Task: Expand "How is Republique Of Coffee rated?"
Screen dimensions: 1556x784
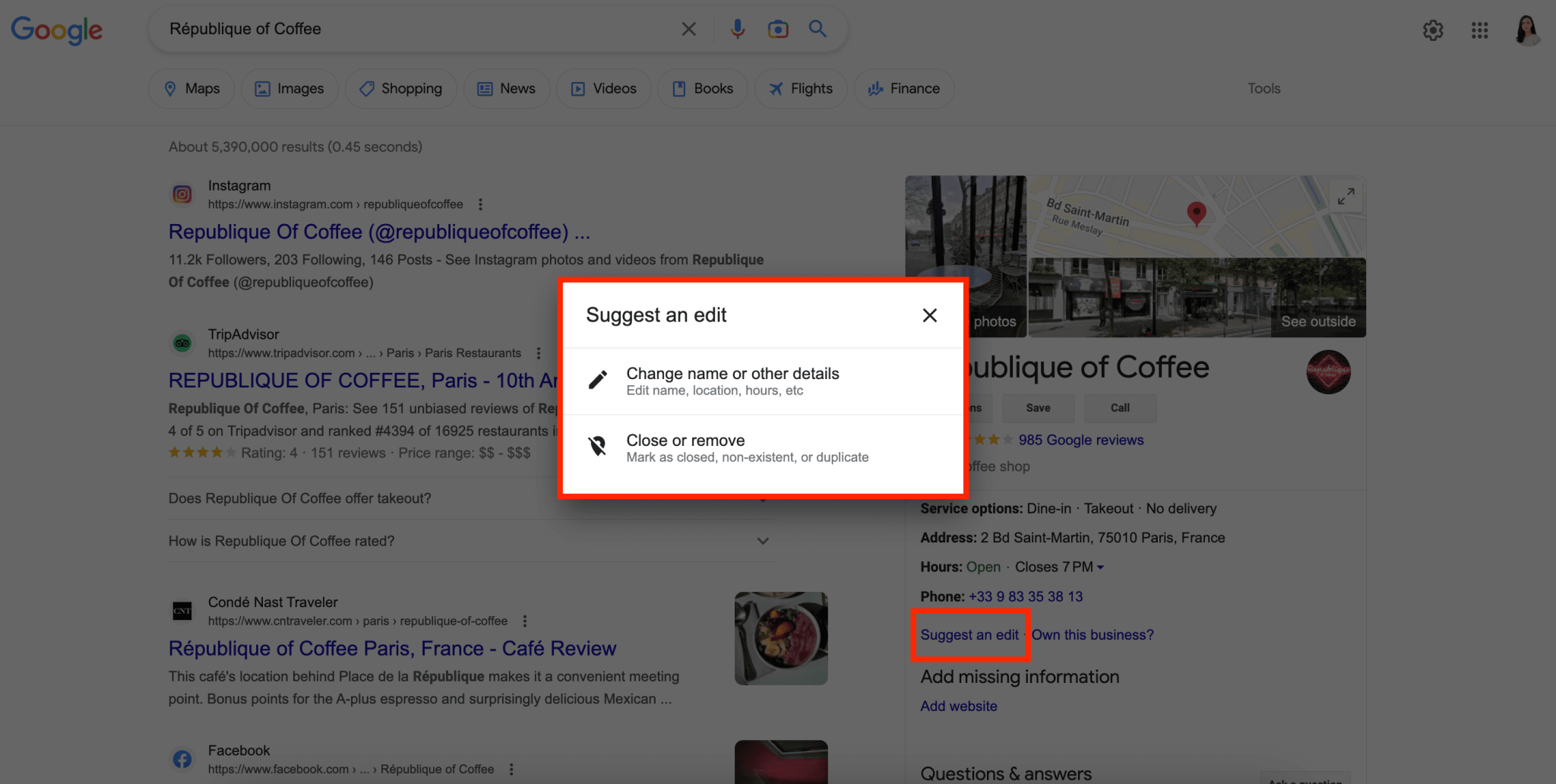Action: (762, 540)
